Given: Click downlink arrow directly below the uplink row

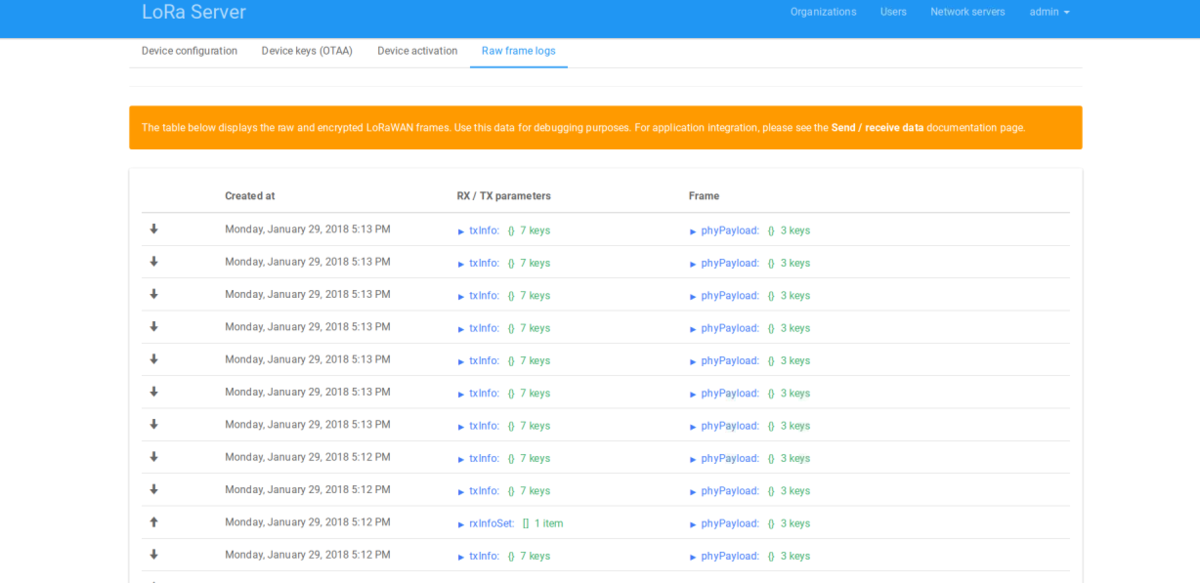Looking at the screenshot, I should [x=154, y=555].
